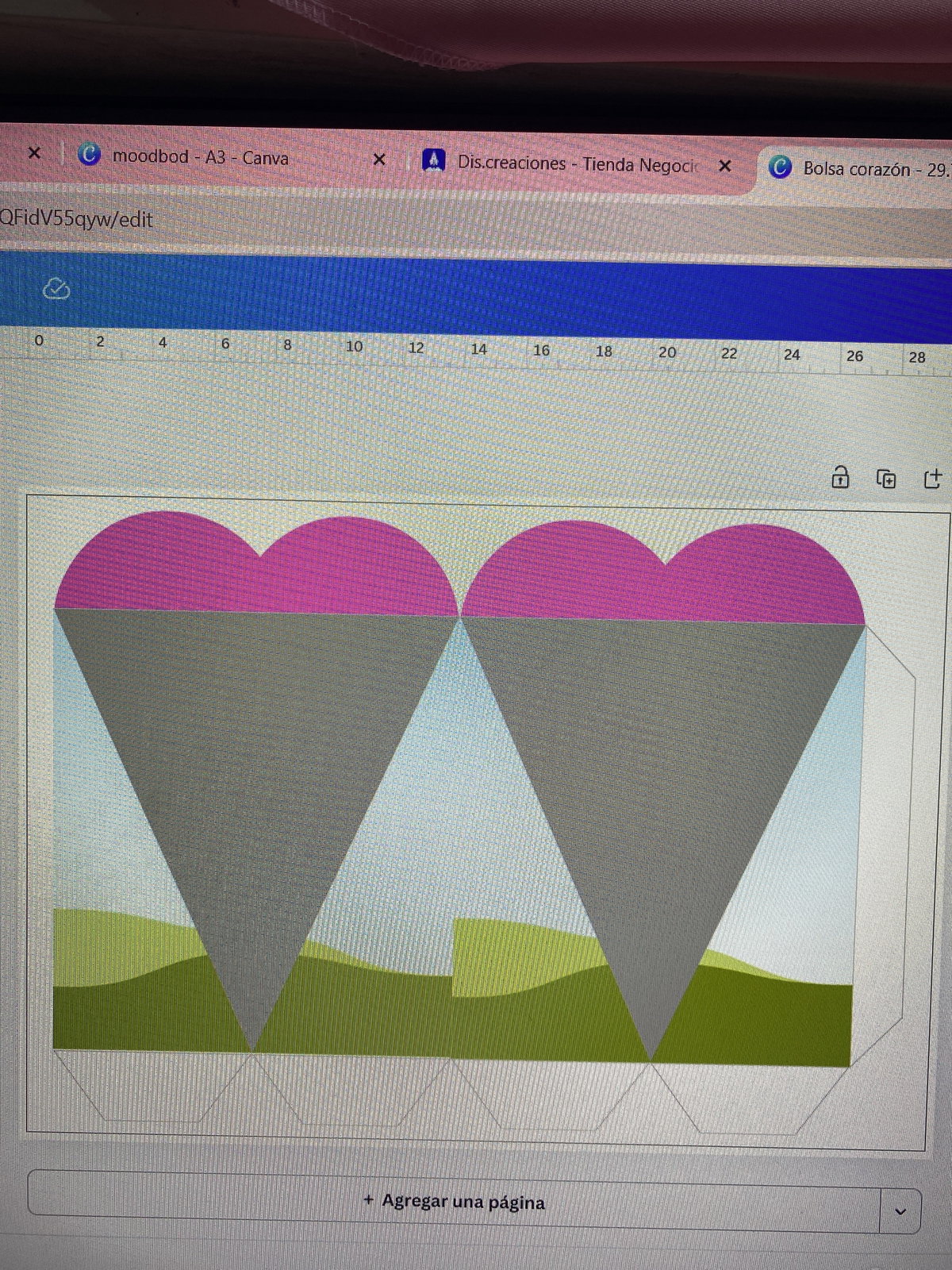This screenshot has width=952, height=1270.
Task: Click the Canva favicon on Bolsa corazón tab
Action: tap(781, 167)
